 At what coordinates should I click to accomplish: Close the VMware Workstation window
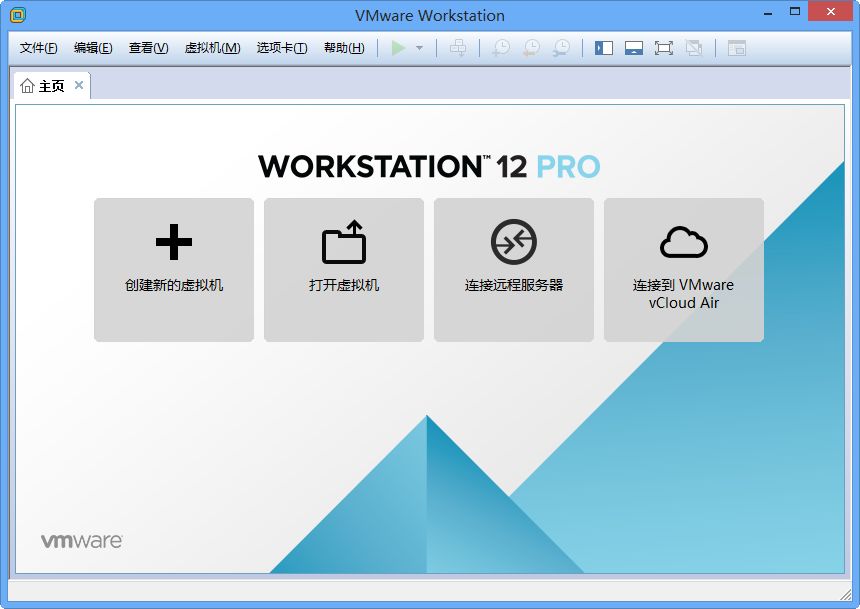point(831,12)
